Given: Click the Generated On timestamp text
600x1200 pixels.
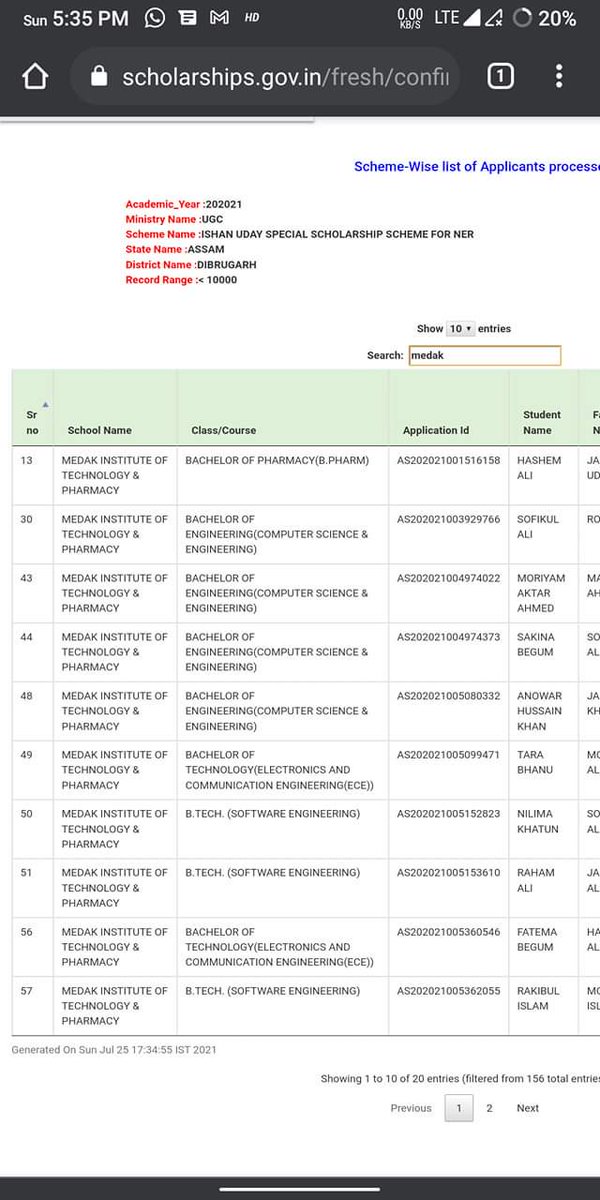Looking at the screenshot, I should (114, 1050).
